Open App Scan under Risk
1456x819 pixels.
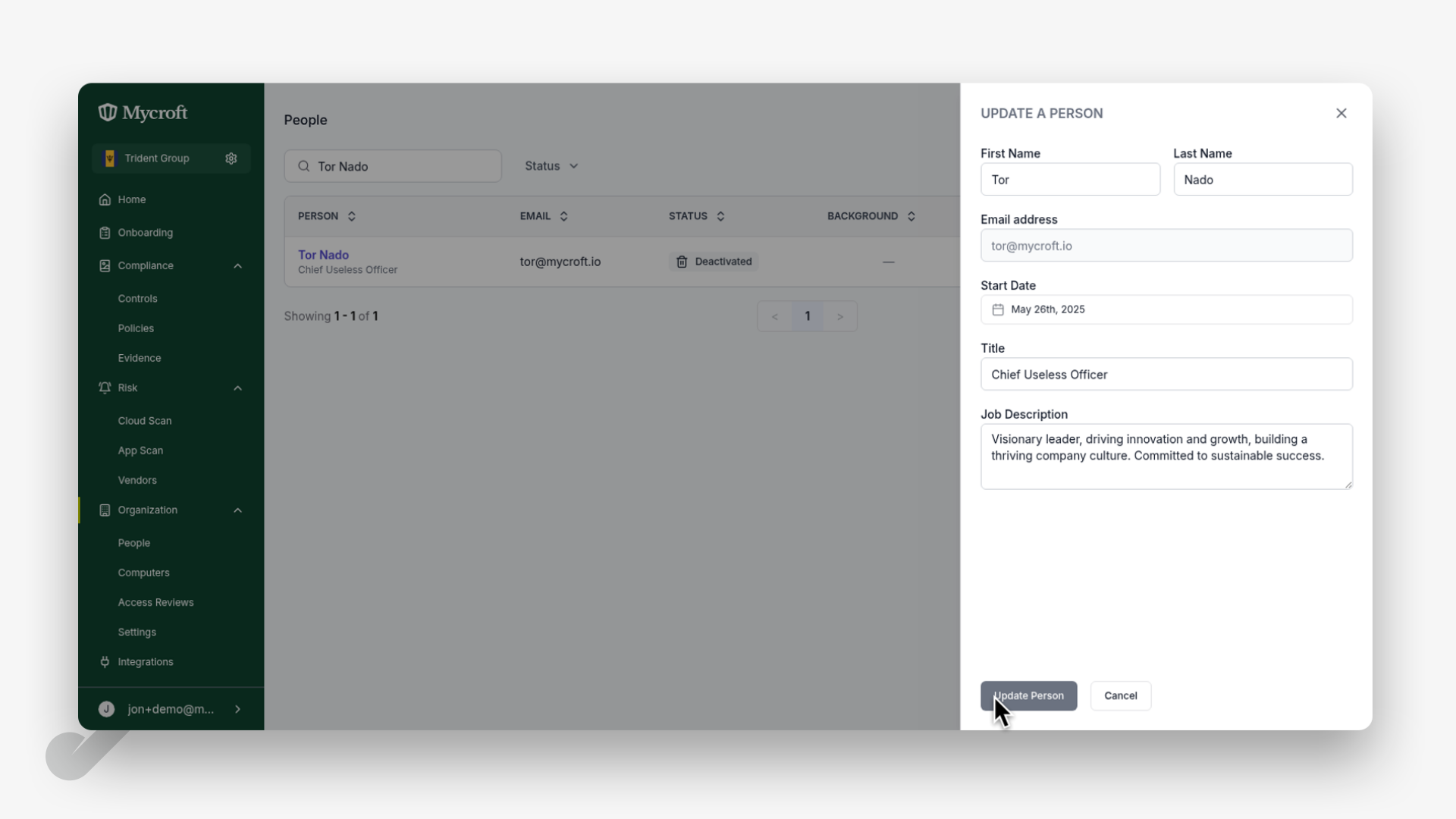tap(140, 450)
